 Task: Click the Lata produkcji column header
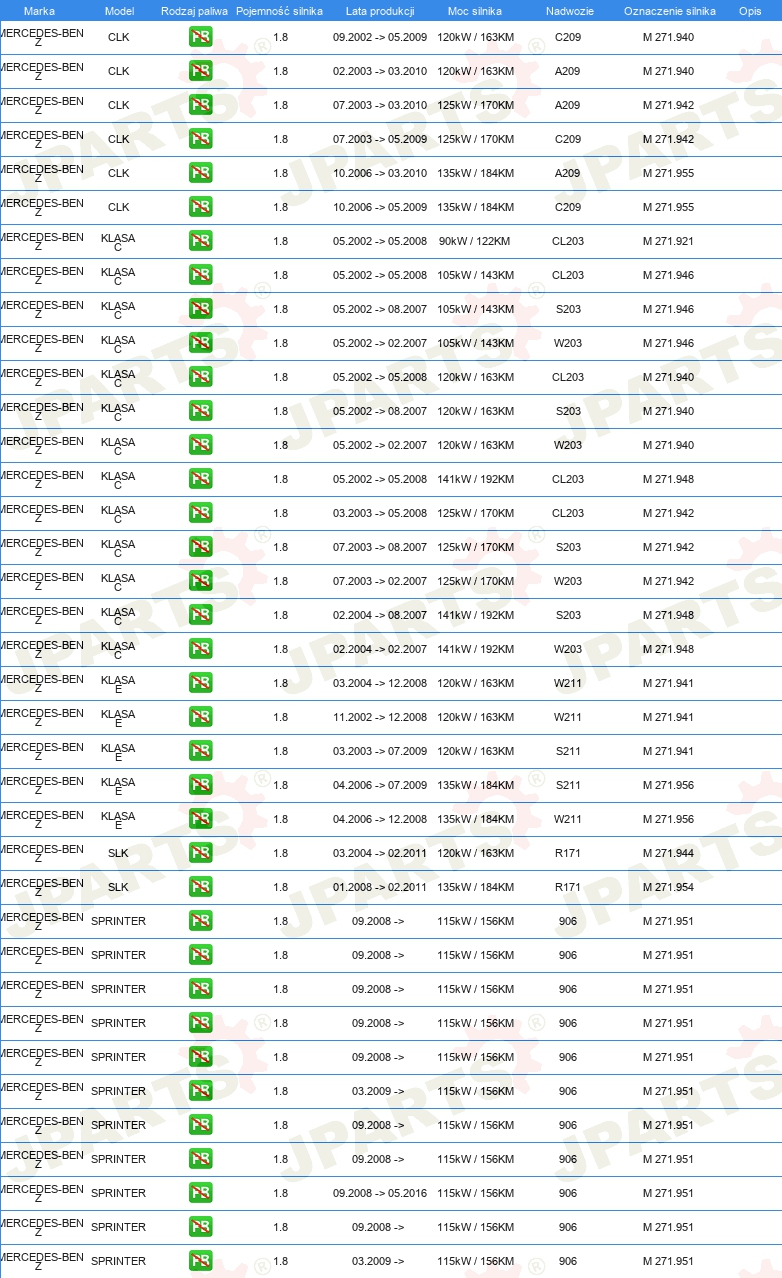(x=380, y=11)
